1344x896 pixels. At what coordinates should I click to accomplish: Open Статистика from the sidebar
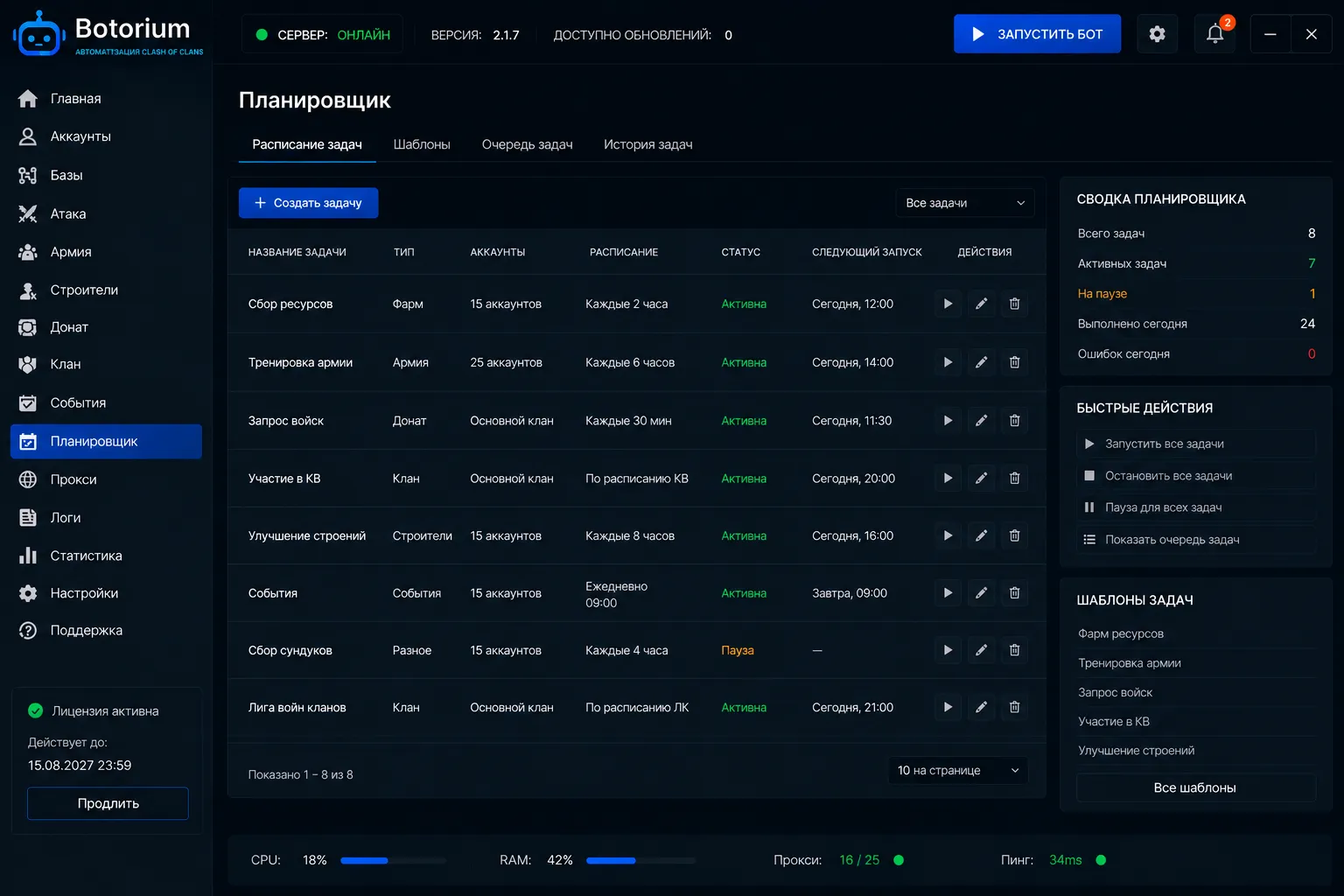coord(106,556)
